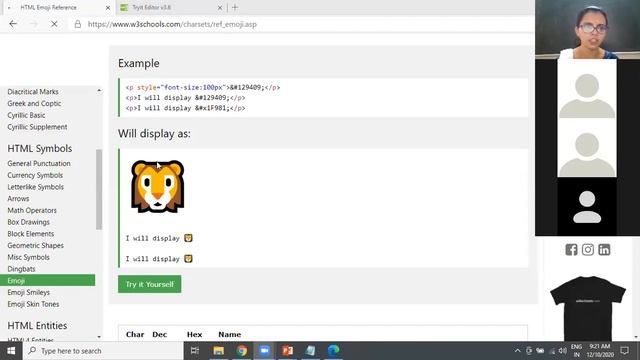This screenshot has width=640, height=360.
Task: Click the sidebar scroll-up arrow
Action: click(99, 90)
